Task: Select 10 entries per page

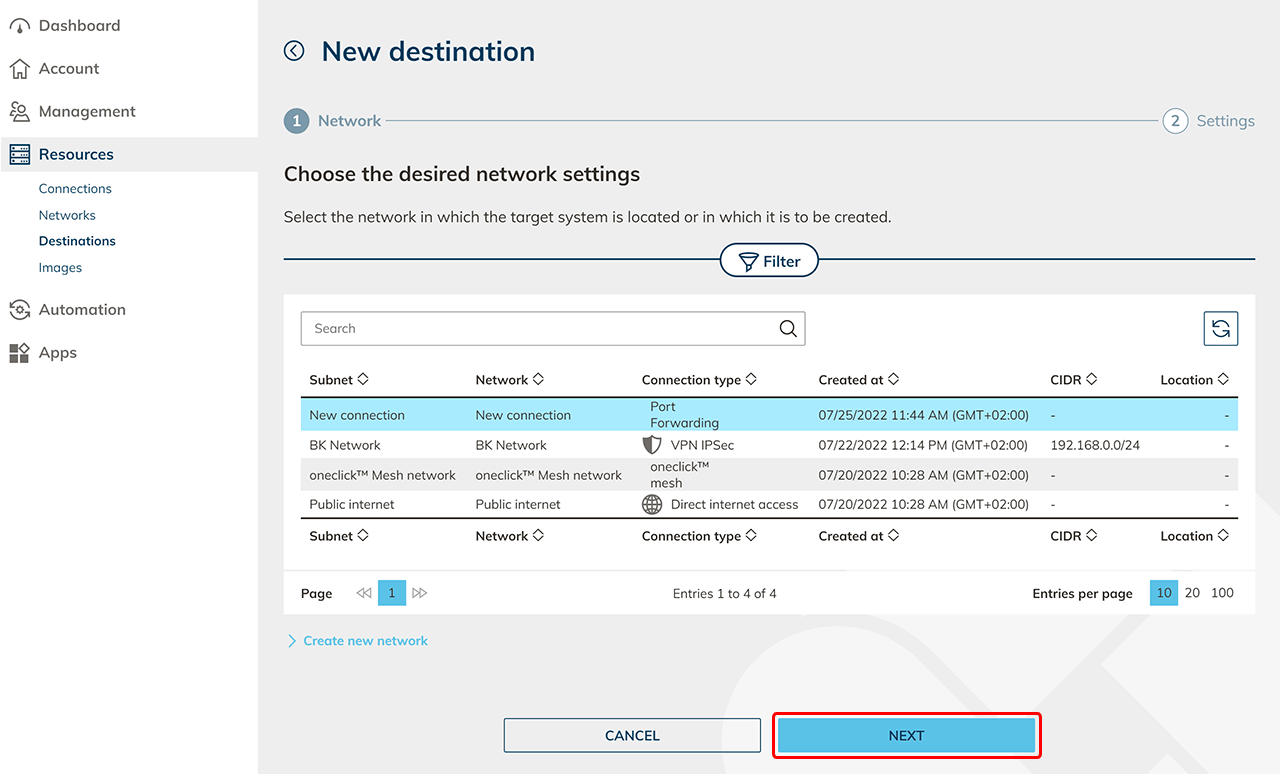Action: [x=1164, y=593]
